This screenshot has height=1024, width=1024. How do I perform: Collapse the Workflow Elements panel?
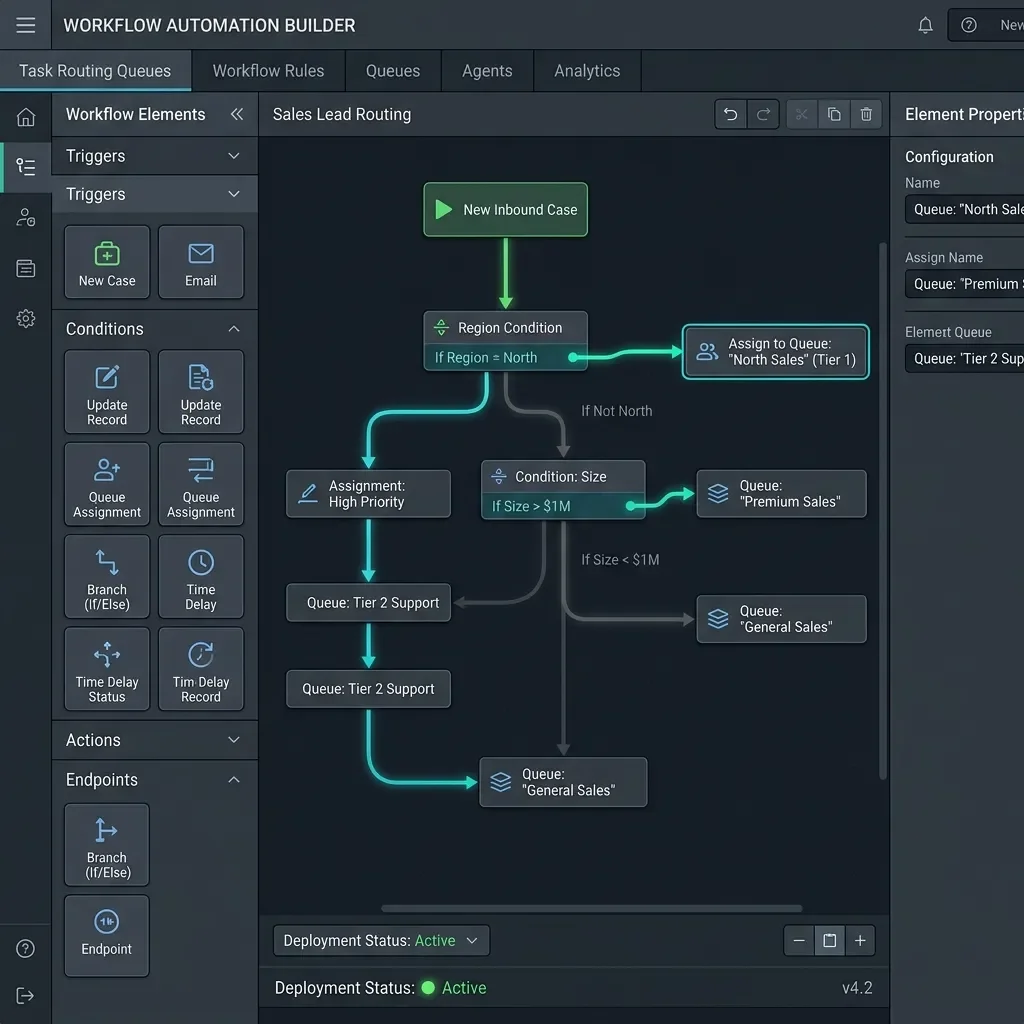[x=236, y=114]
